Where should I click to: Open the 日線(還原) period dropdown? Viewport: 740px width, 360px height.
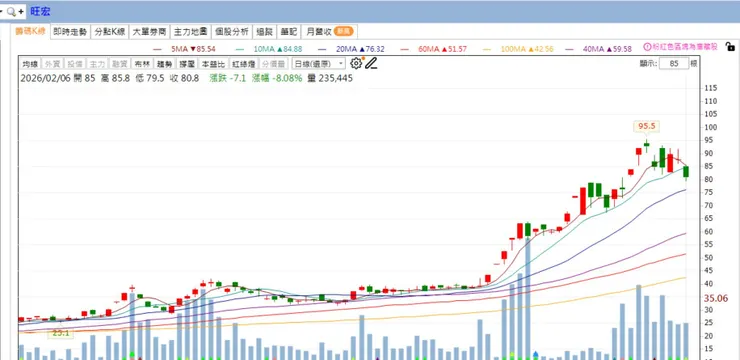(x=319, y=64)
